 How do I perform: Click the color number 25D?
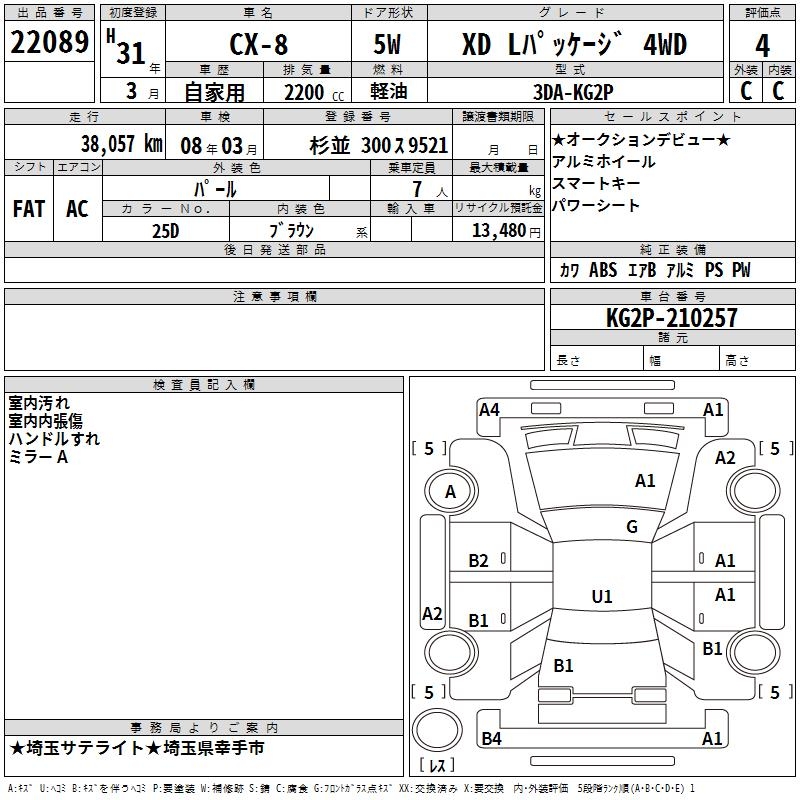[165, 231]
